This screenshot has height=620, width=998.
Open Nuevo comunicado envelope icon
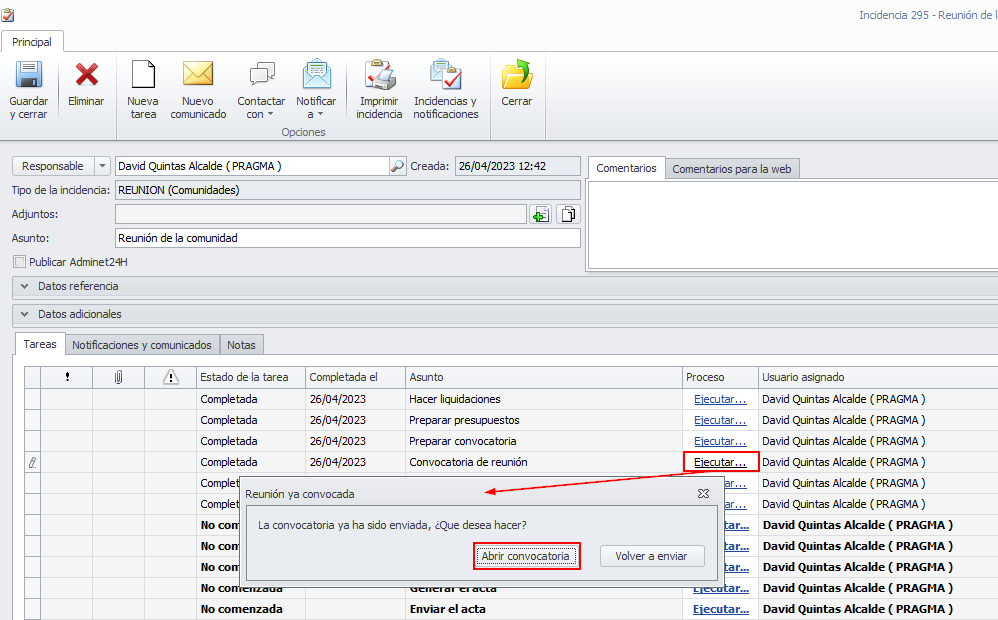click(x=198, y=74)
